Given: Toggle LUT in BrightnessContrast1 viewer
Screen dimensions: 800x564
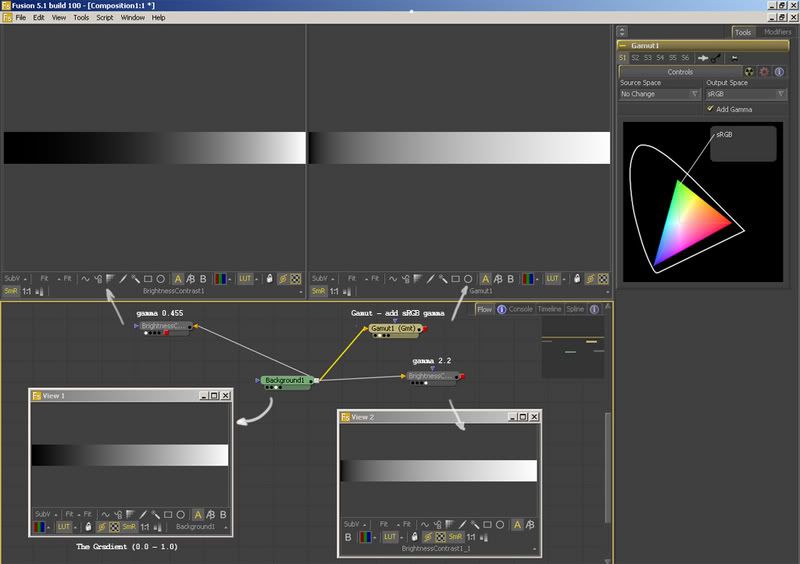Looking at the screenshot, I should click(x=245, y=279).
